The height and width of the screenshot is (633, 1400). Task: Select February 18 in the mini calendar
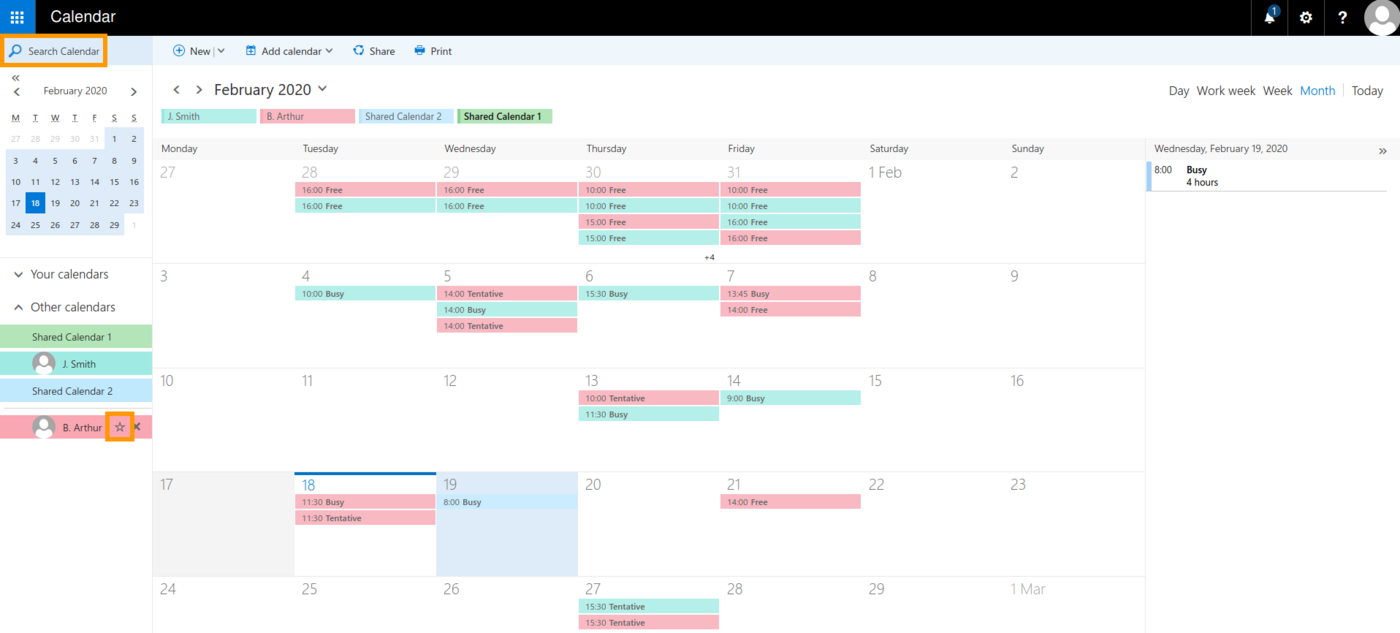(35, 203)
